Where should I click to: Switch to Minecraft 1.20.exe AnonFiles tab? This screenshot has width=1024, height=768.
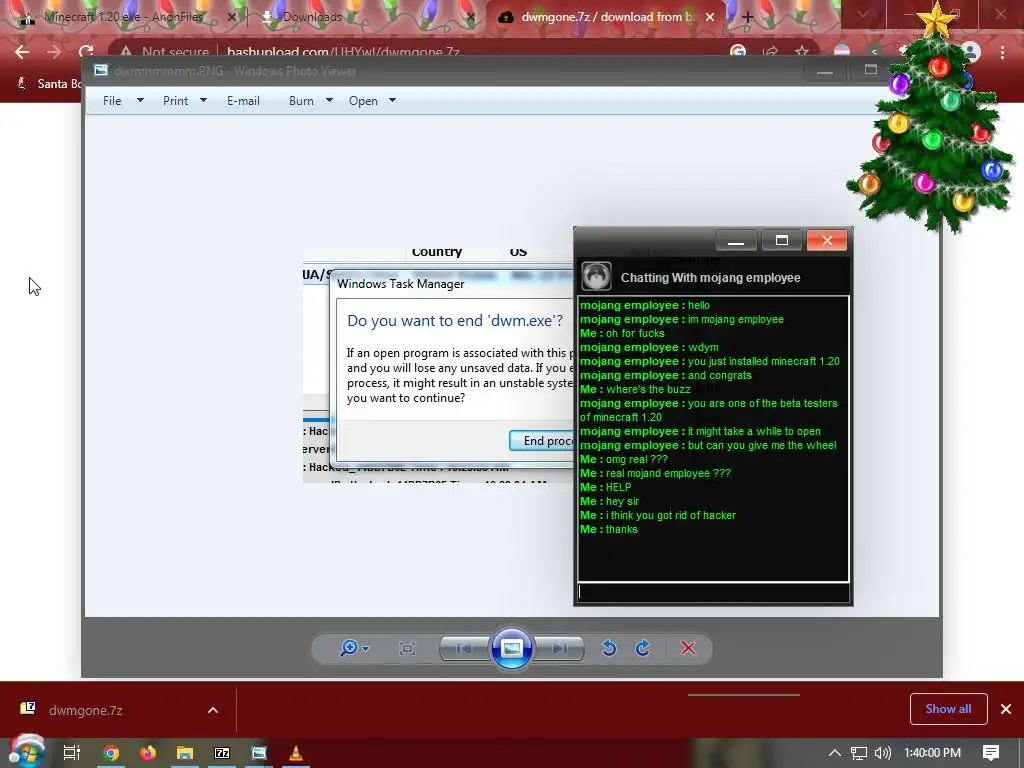tap(124, 17)
